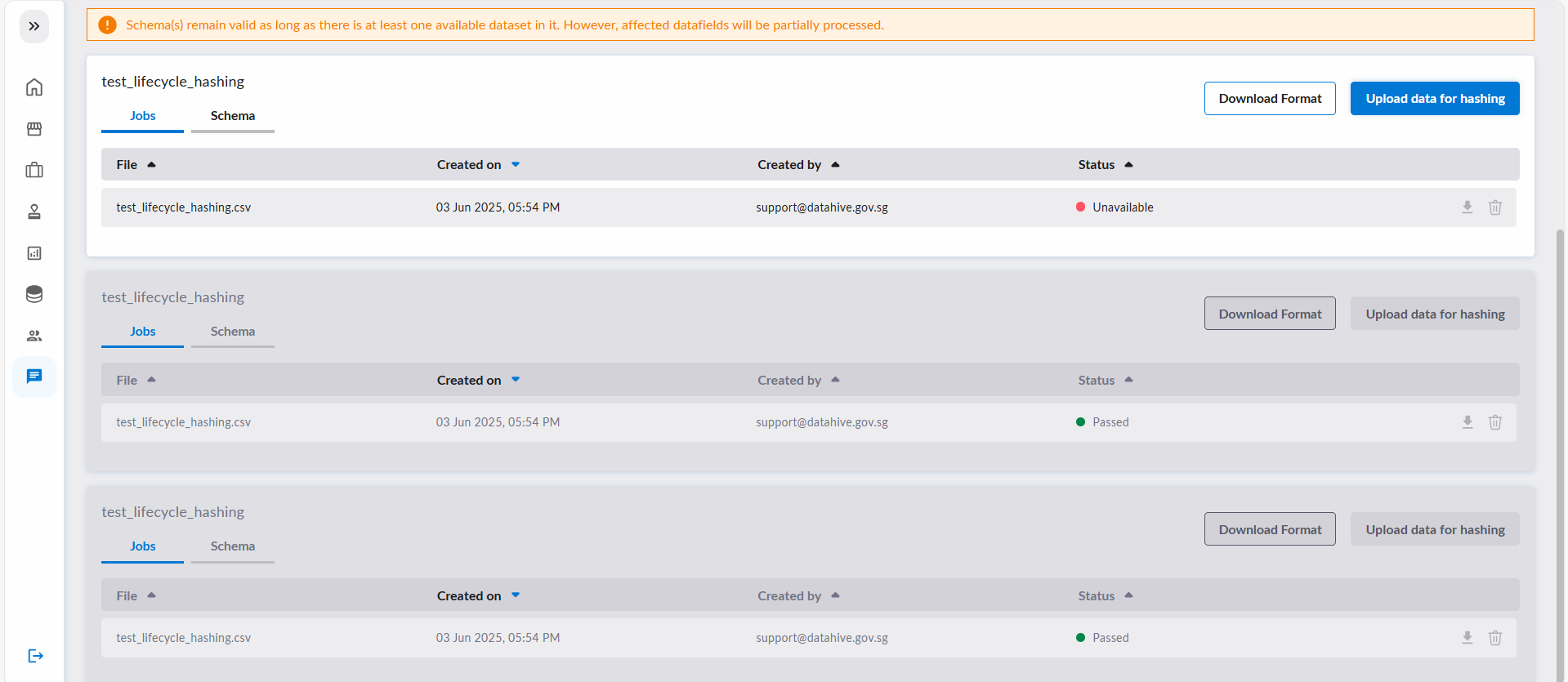
Task: Delete the Passed job in the middle card
Action: click(1495, 422)
